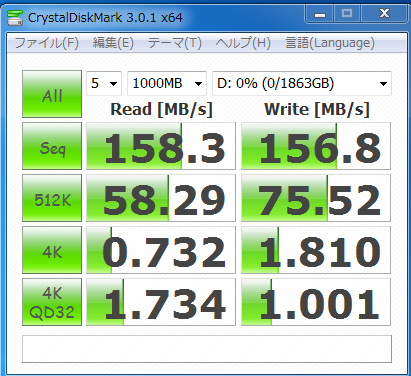Open the 言語(Language) menu
Viewport: 411px width, 376px height.
click(x=330, y=43)
